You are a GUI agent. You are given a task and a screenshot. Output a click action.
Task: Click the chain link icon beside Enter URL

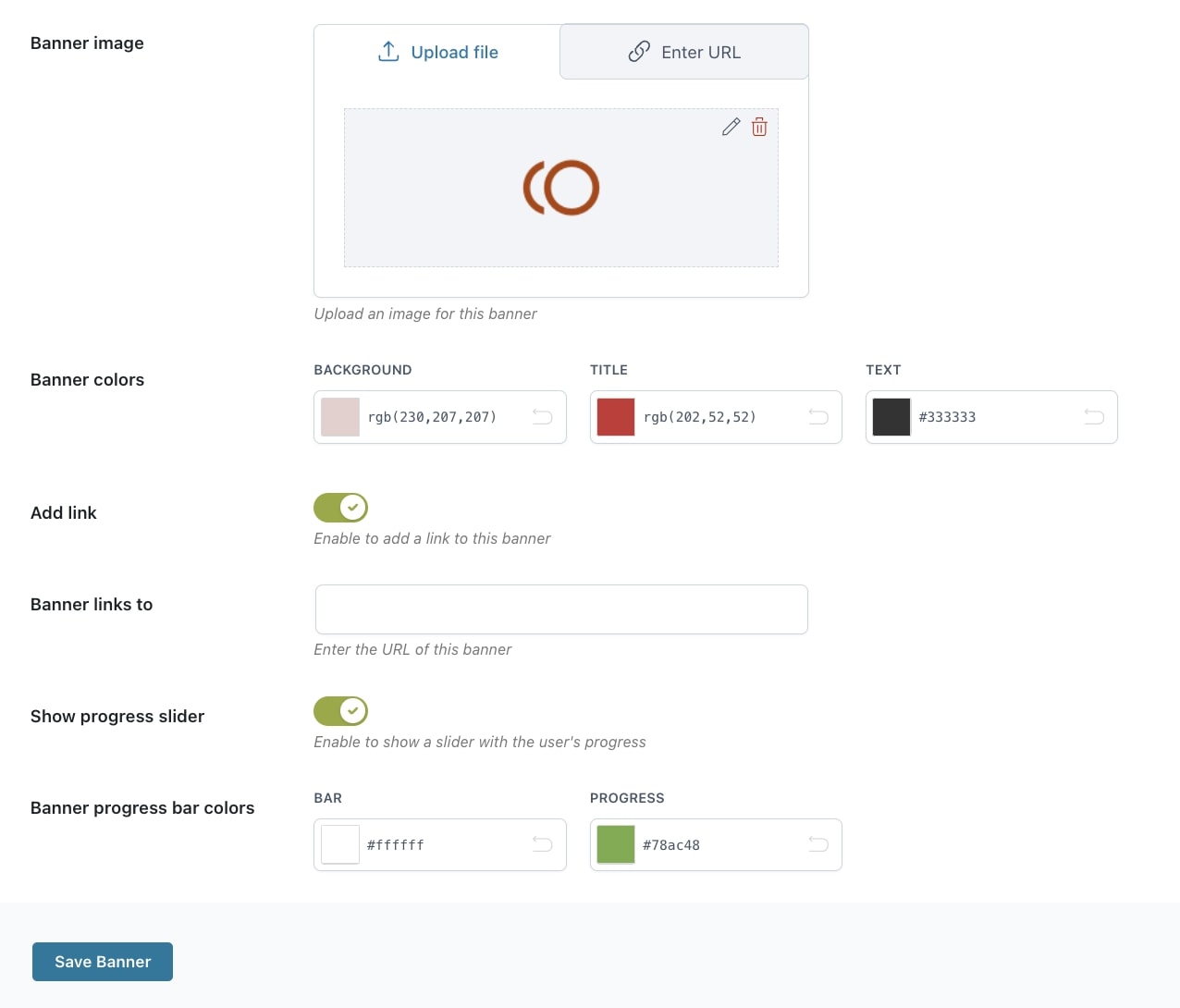pyautogui.click(x=639, y=52)
